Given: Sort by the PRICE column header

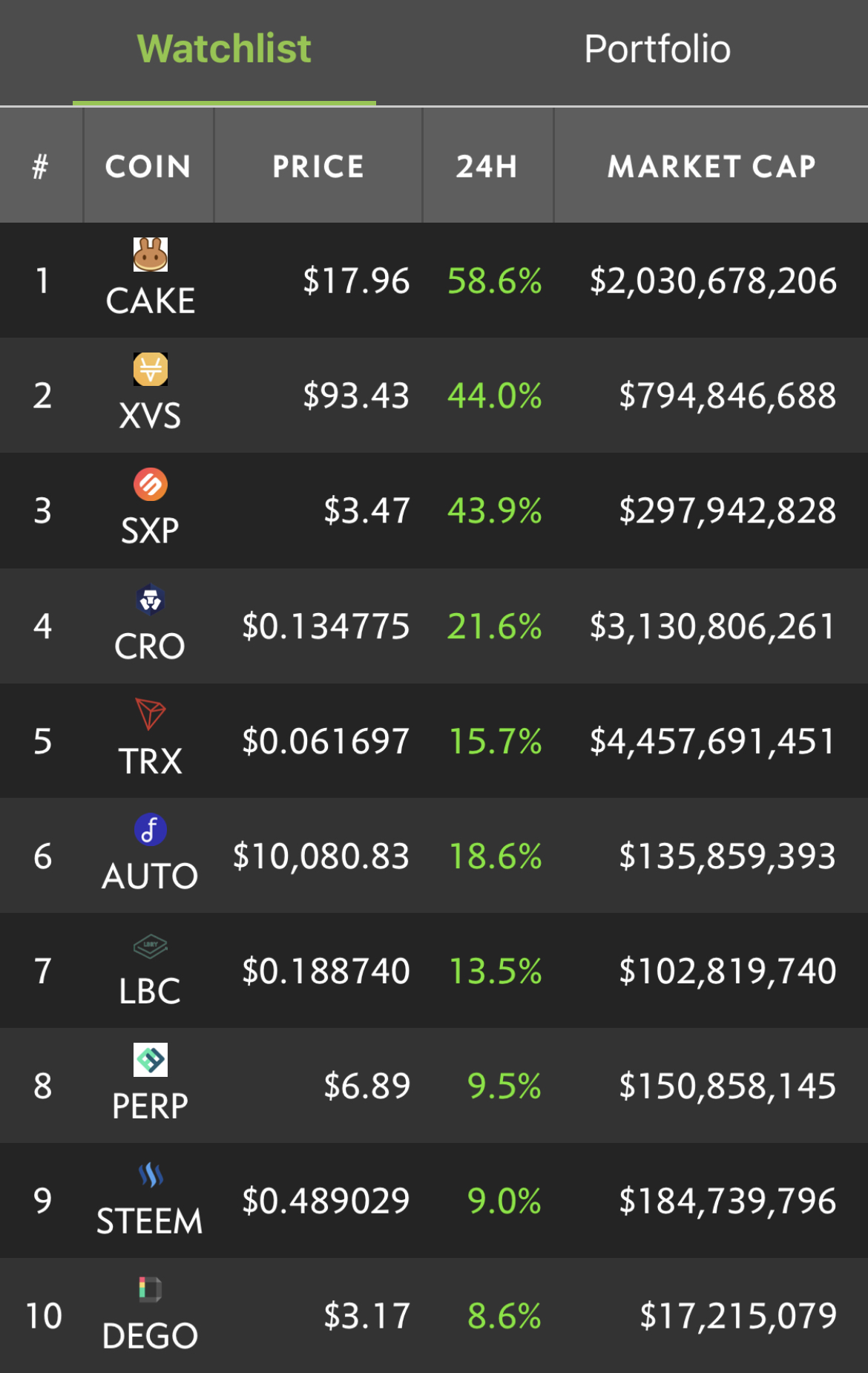Looking at the screenshot, I should point(318,166).
